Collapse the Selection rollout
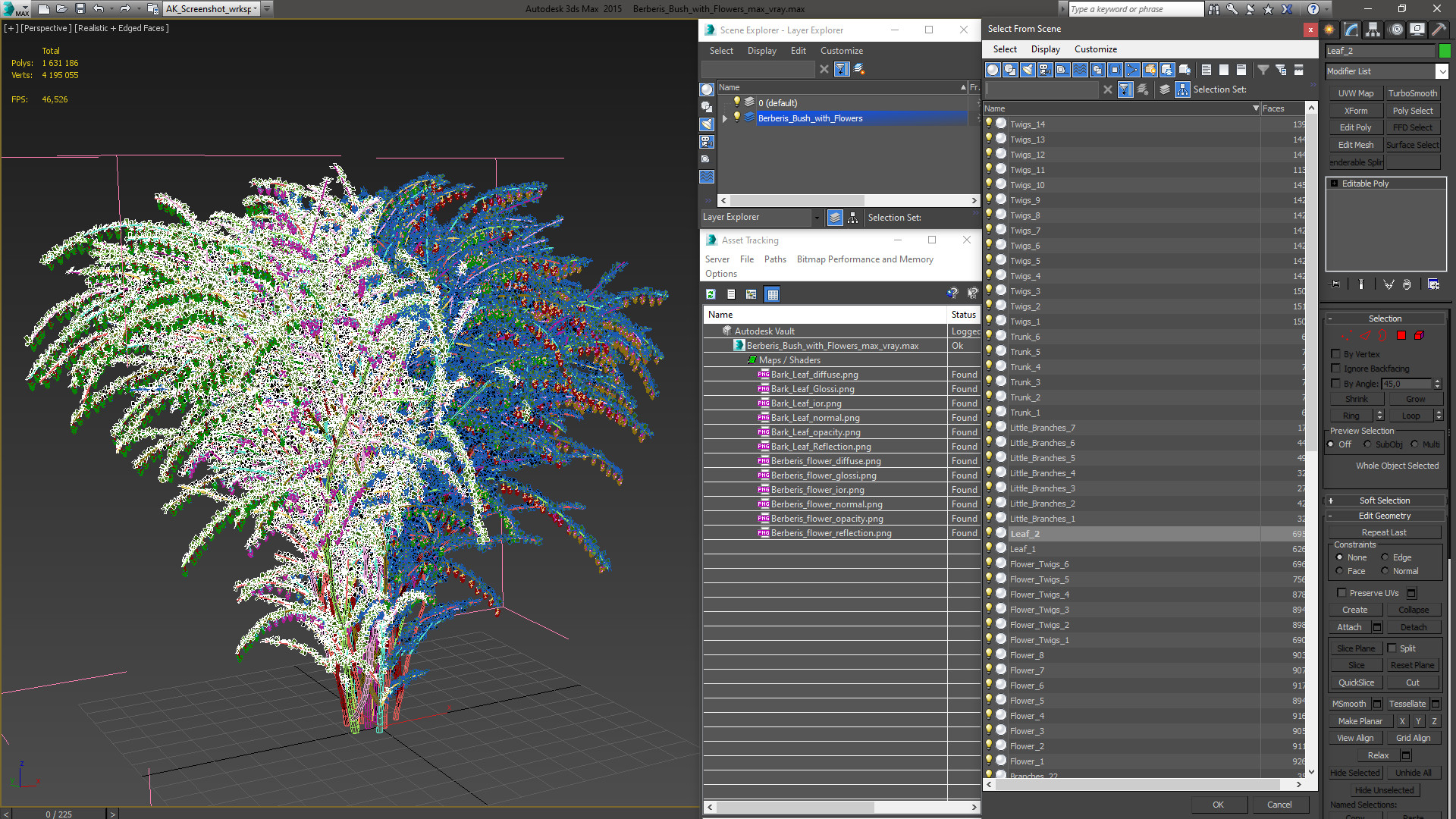This screenshot has width=1456, height=819. point(1385,318)
